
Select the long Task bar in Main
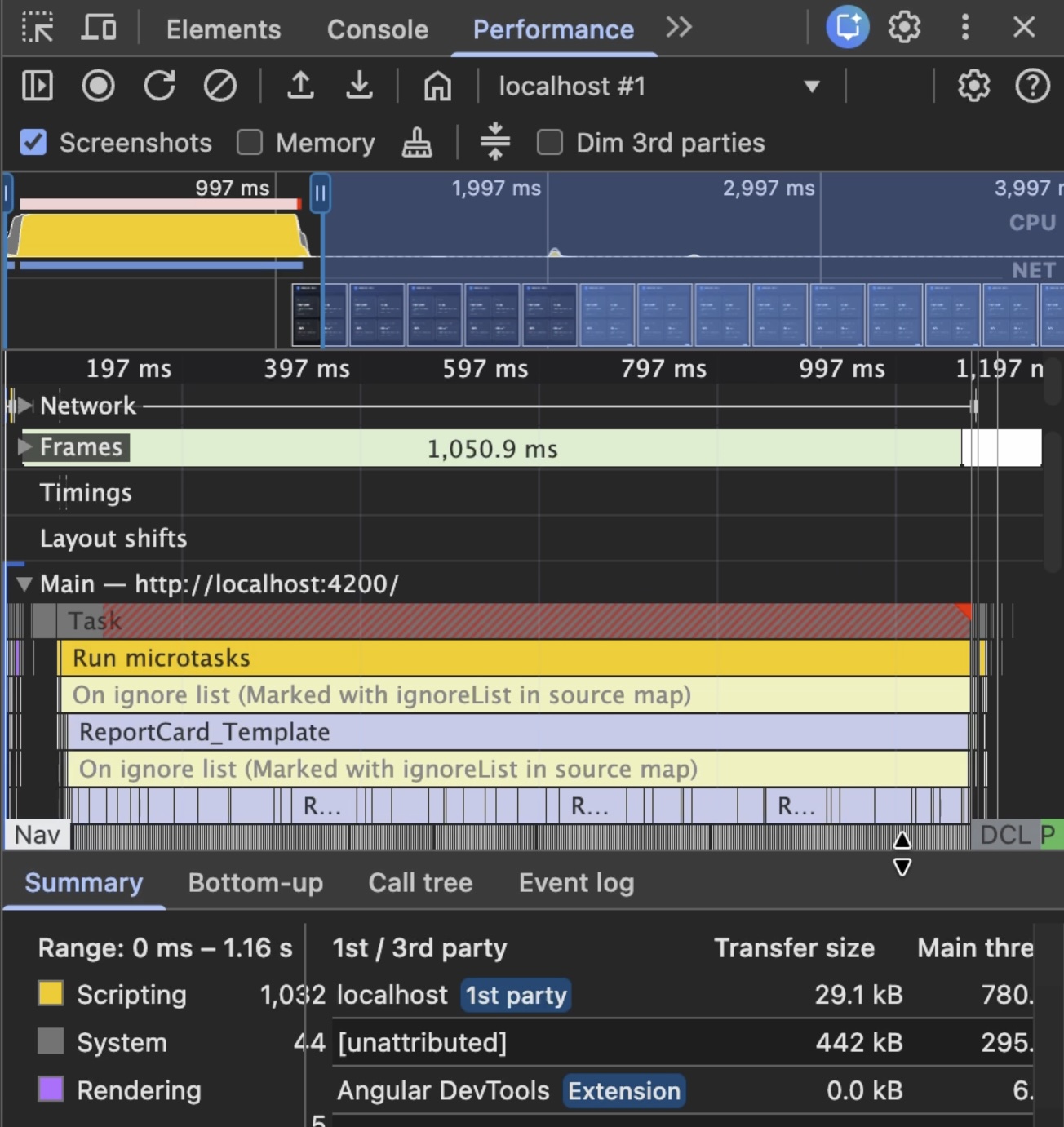514,621
